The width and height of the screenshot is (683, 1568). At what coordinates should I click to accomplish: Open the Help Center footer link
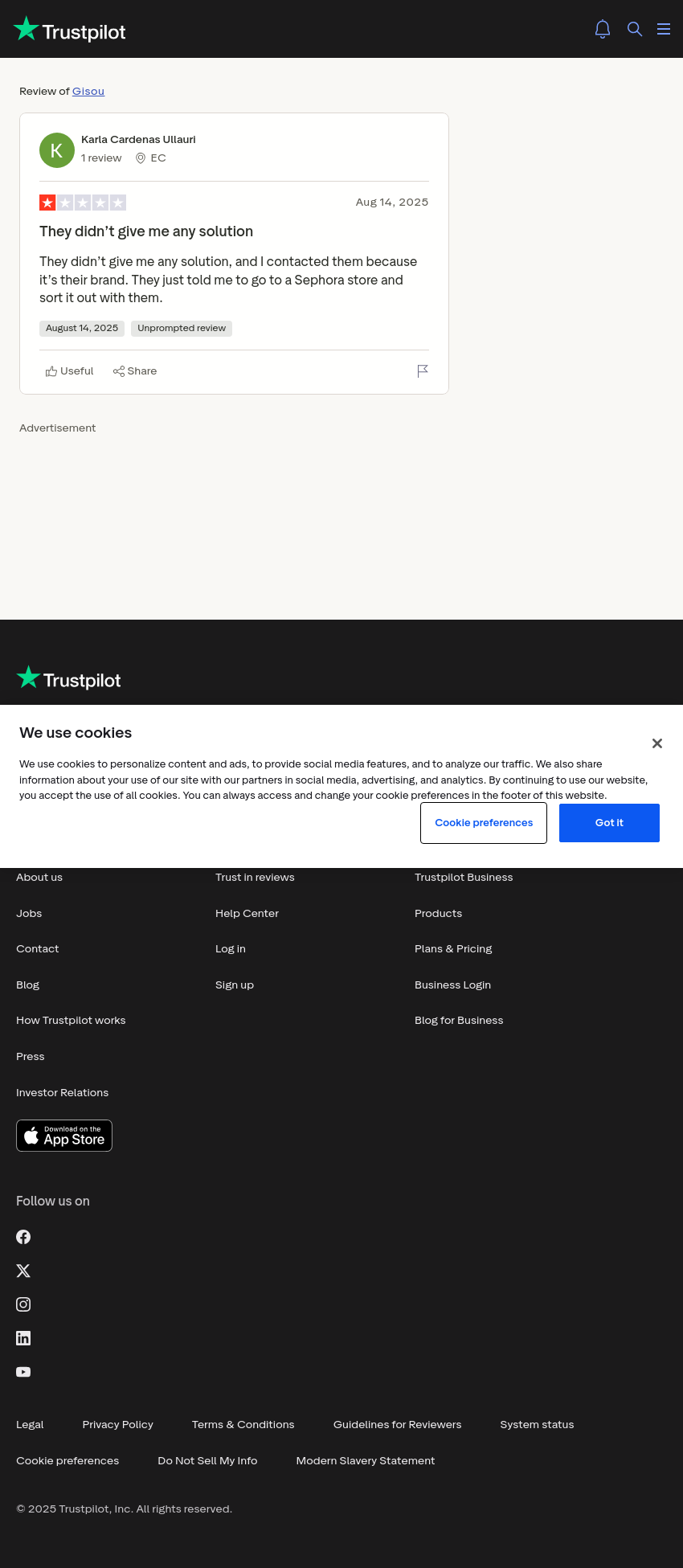[247, 913]
